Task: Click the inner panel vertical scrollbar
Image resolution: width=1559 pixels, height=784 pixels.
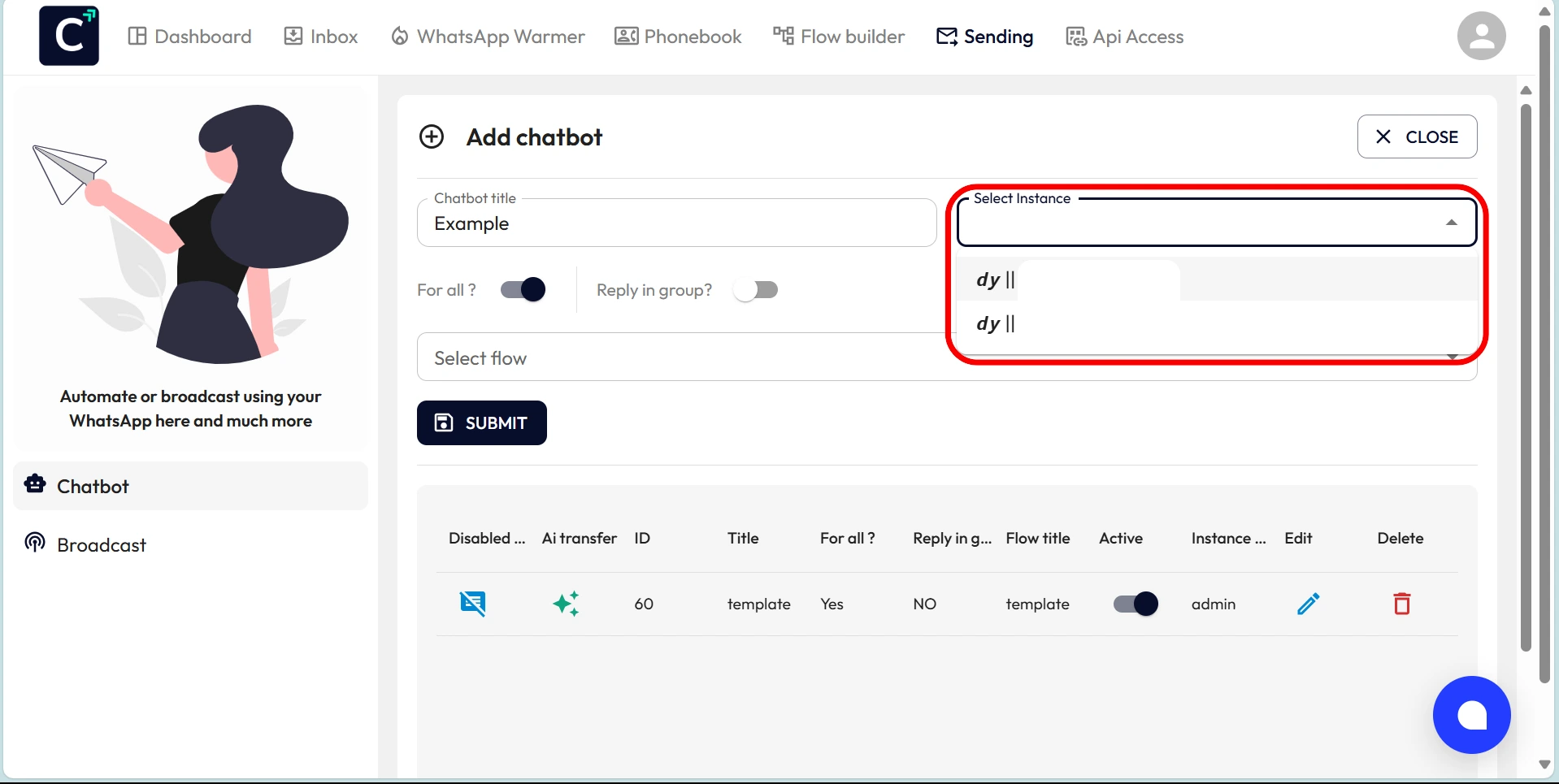Action: [1526, 378]
